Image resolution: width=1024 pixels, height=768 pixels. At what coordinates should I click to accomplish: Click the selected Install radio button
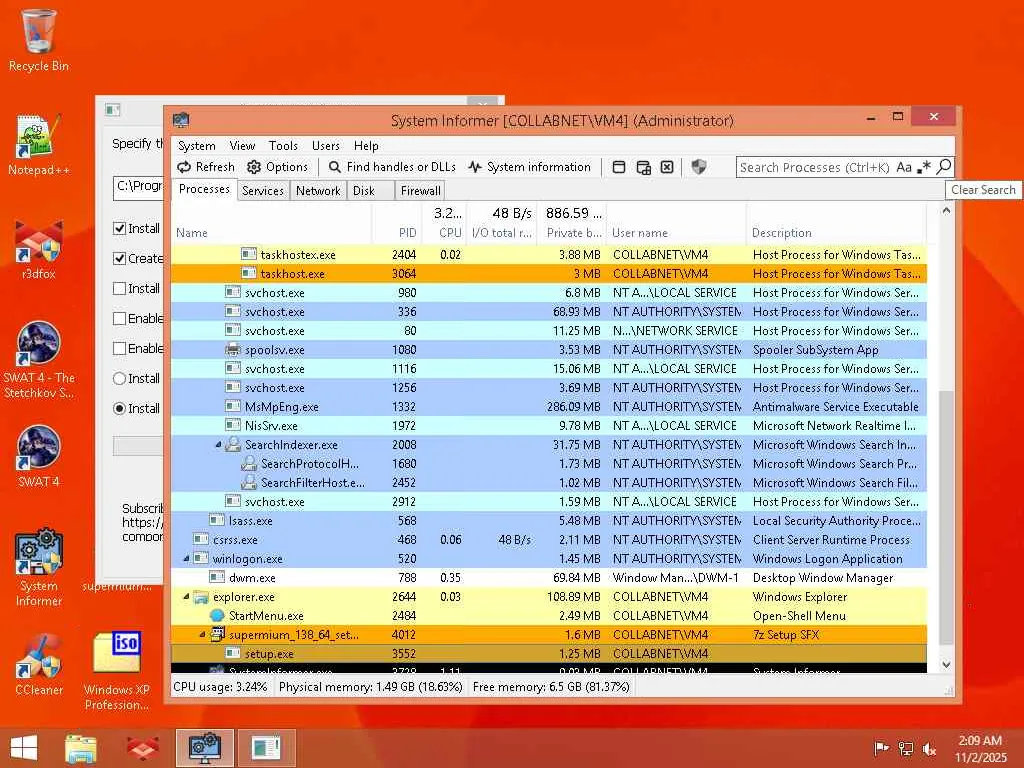120,408
